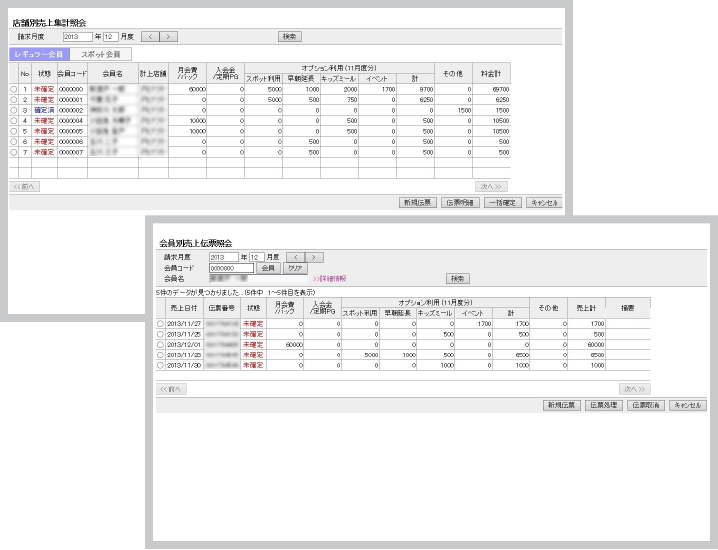Focus the year field in 会員別売上伝票照会
Viewport: 718px width, 550px height.
tap(223, 257)
